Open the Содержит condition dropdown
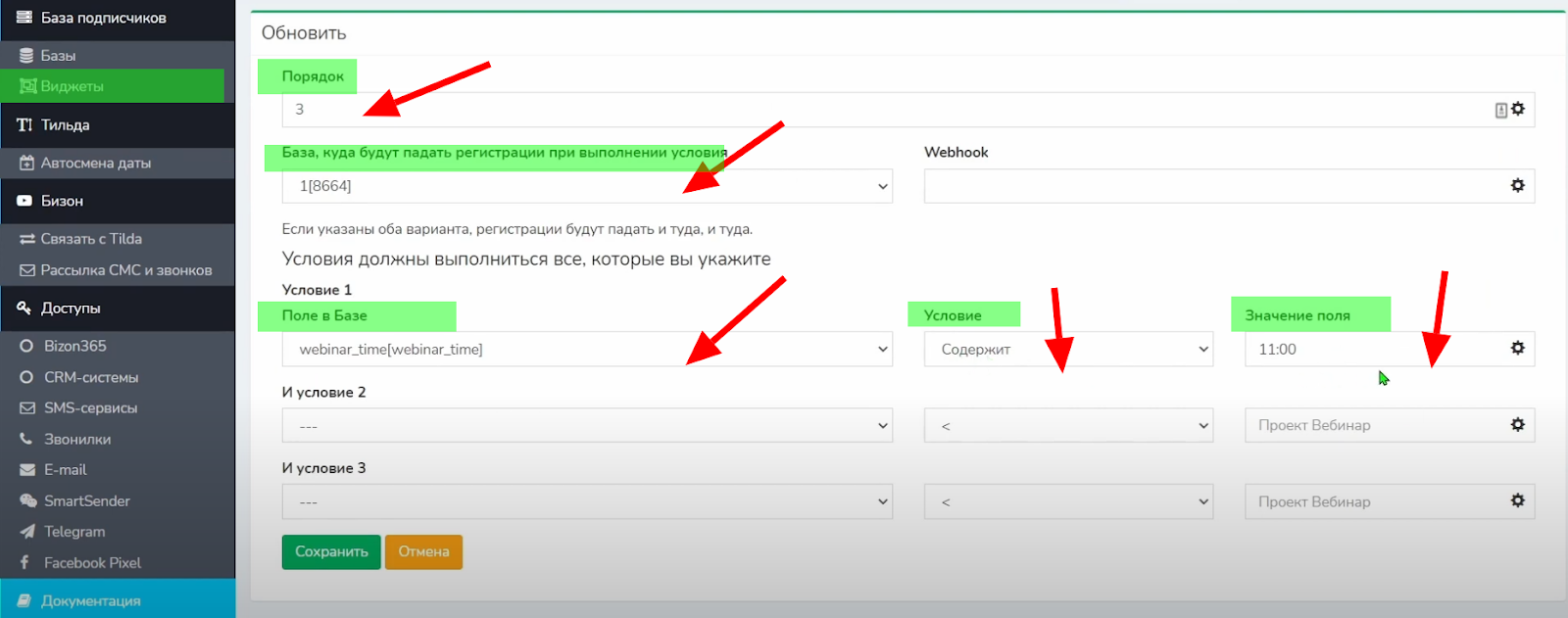This screenshot has height=618, width=1568. 1067,349
